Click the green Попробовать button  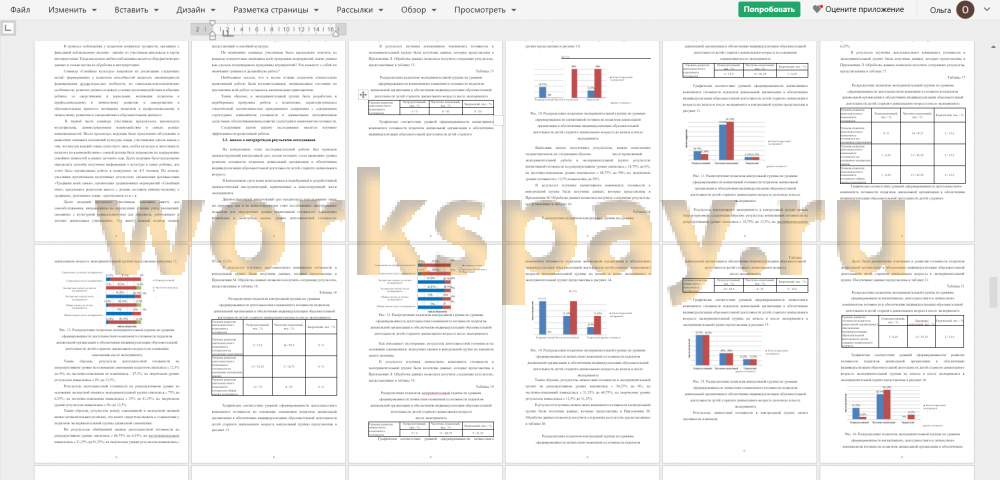(768, 10)
